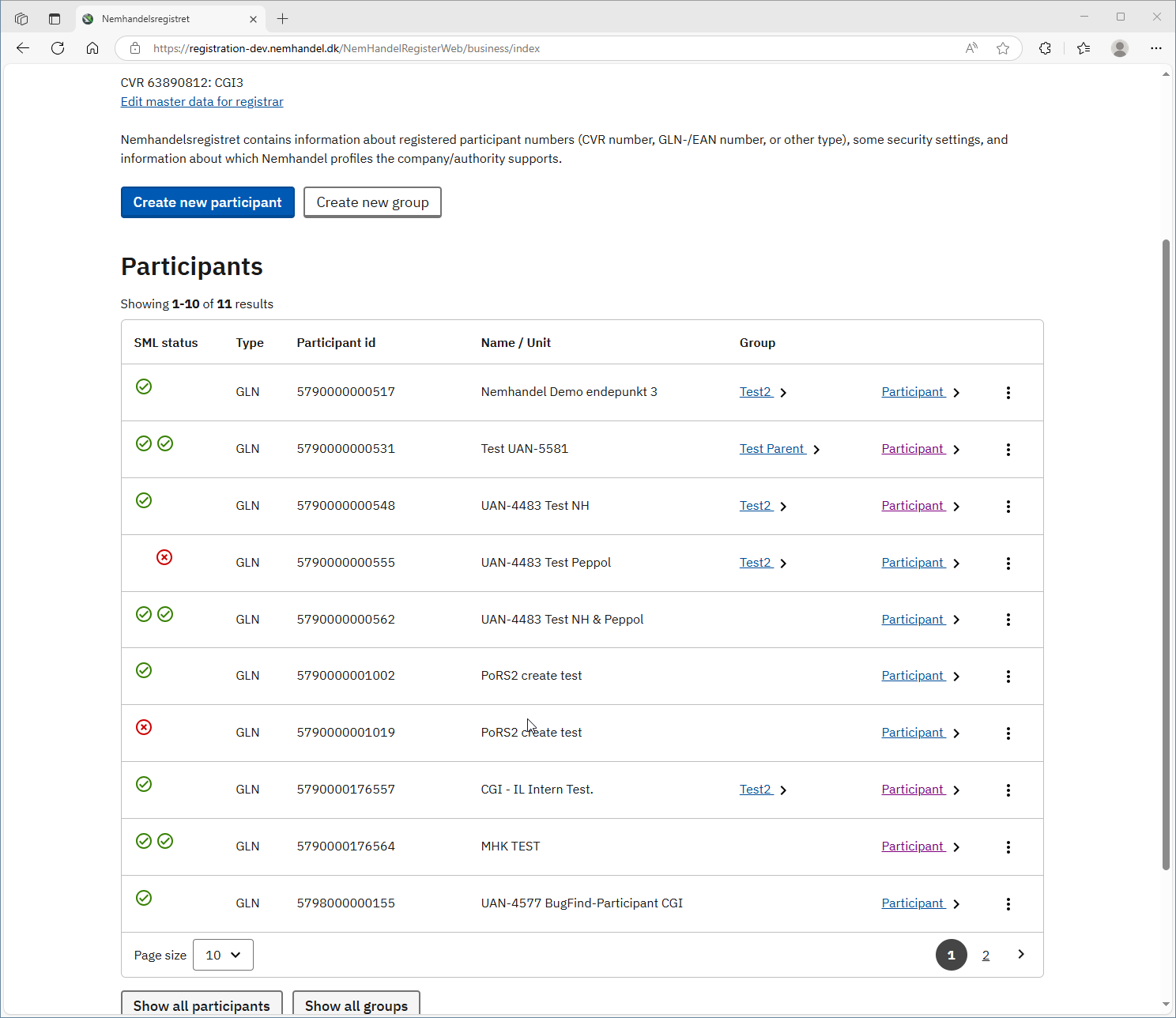
Task: Click the Nemhandelsregistret browser tab
Action: 171,19
